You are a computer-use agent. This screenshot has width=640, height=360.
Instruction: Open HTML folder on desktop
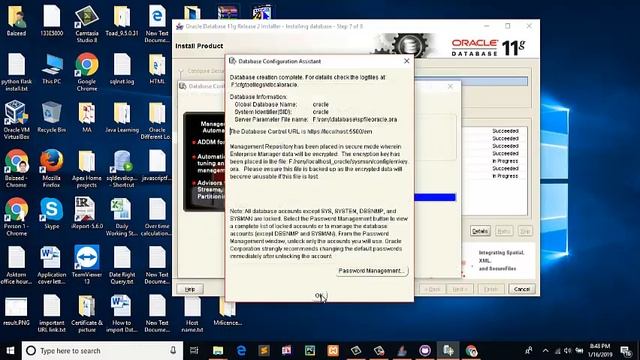pos(157,69)
